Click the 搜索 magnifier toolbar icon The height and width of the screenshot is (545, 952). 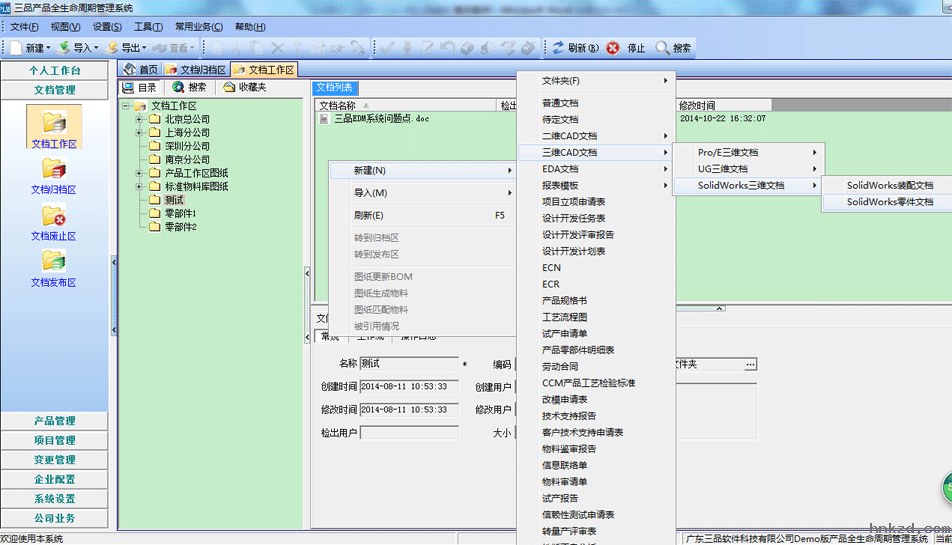point(662,47)
